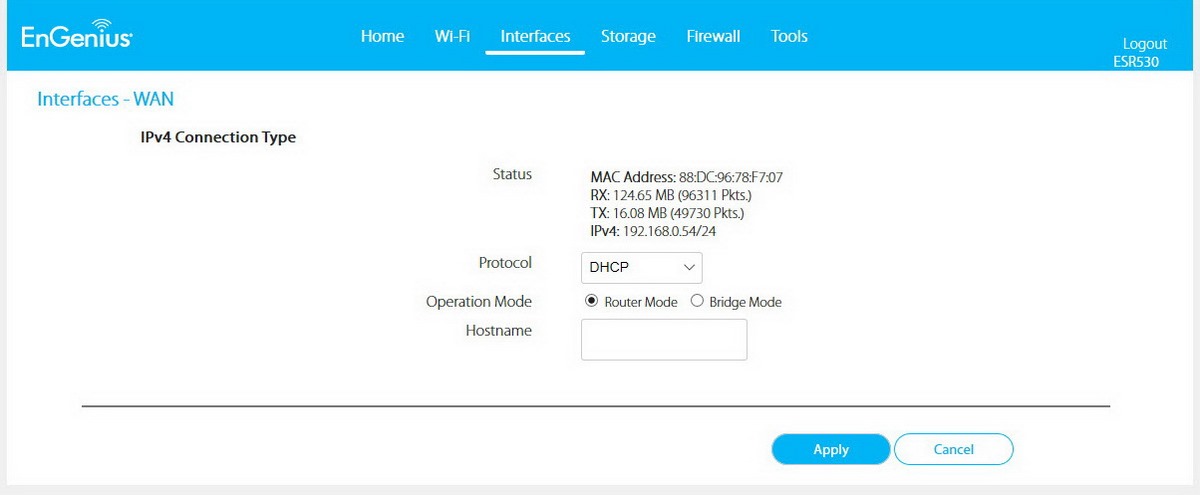Click the ESR530 model label

(1136, 61)
